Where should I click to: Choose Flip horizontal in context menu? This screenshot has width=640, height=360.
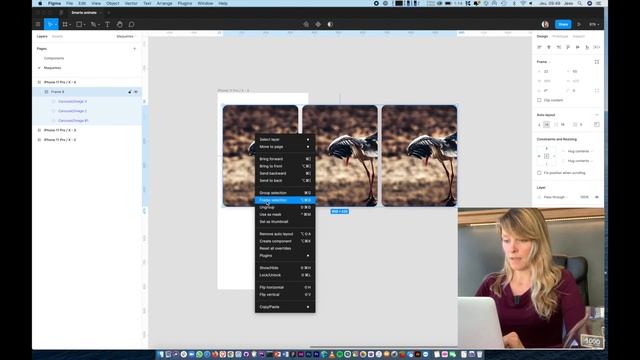(285, 288)
